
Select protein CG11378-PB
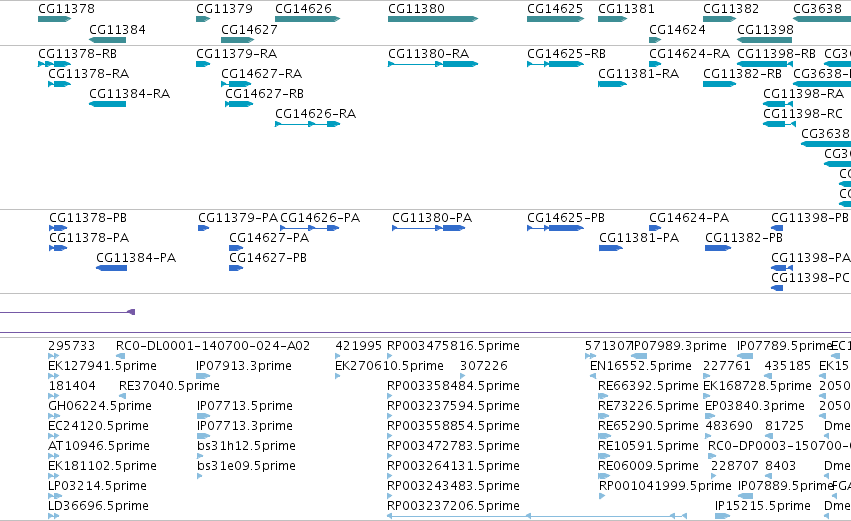88,218
